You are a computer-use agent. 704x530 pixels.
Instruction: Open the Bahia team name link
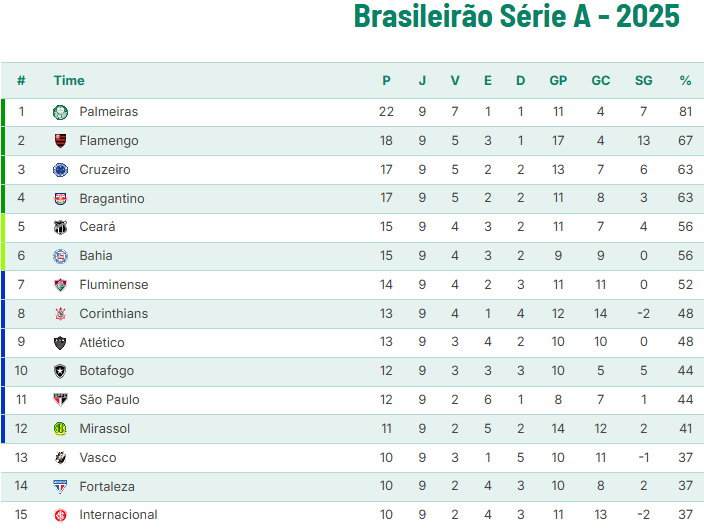point(96,256)
